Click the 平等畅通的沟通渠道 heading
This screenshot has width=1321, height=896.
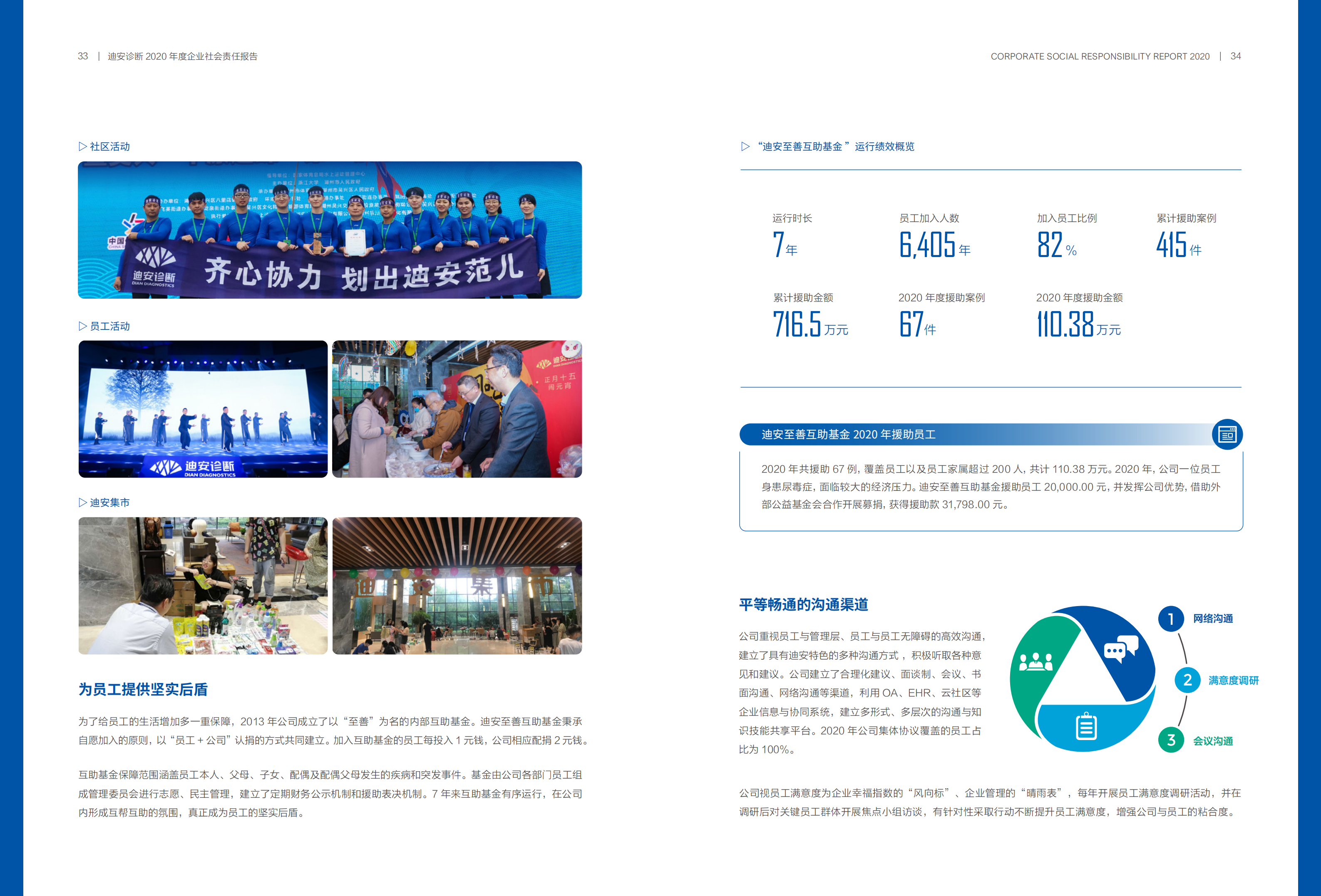tap(803, 604)
